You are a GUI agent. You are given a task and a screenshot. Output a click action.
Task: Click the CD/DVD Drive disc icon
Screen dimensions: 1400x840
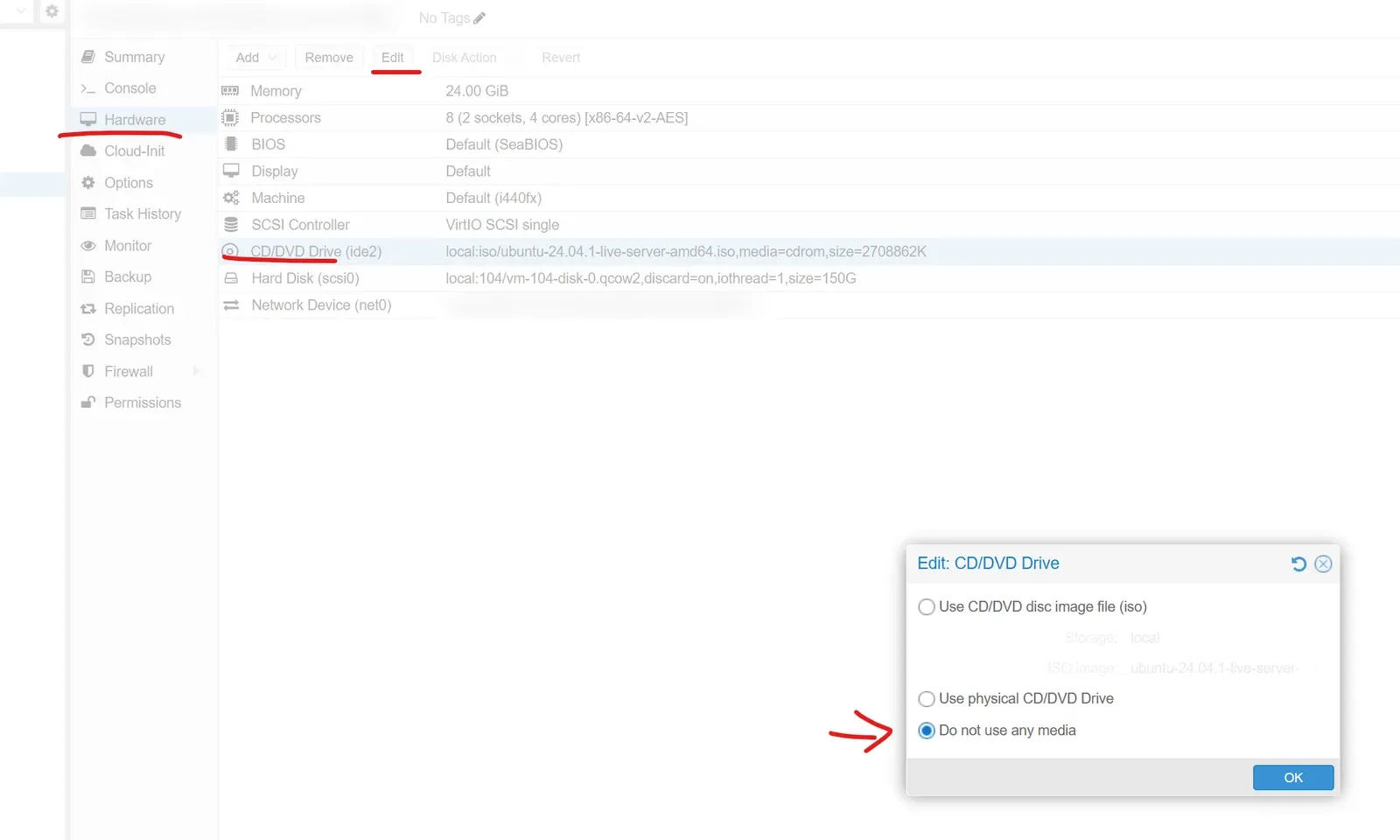230,252
